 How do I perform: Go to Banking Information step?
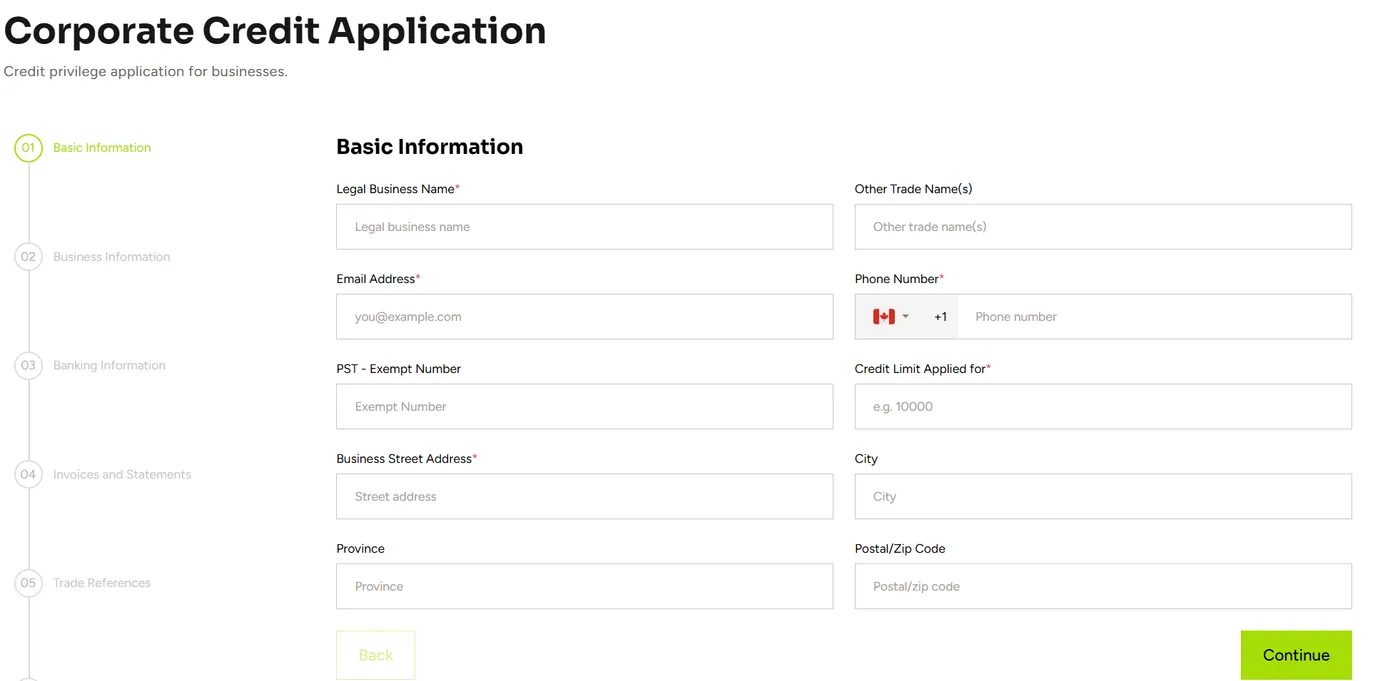(x=109, y=366)
